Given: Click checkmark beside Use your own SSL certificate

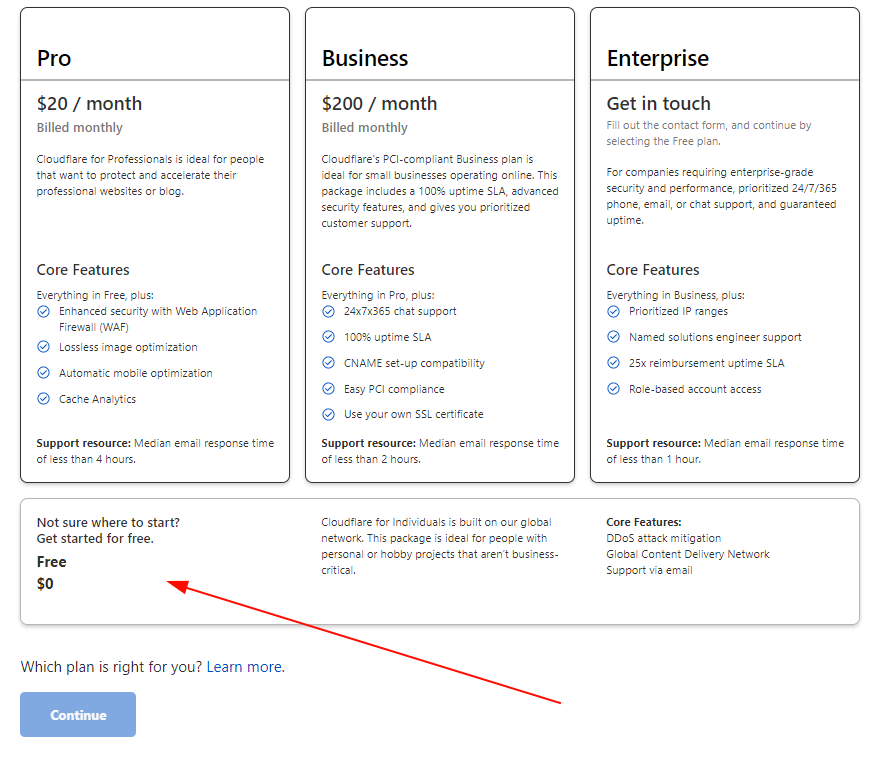Looking at the screenshot, I should (328, 414).
